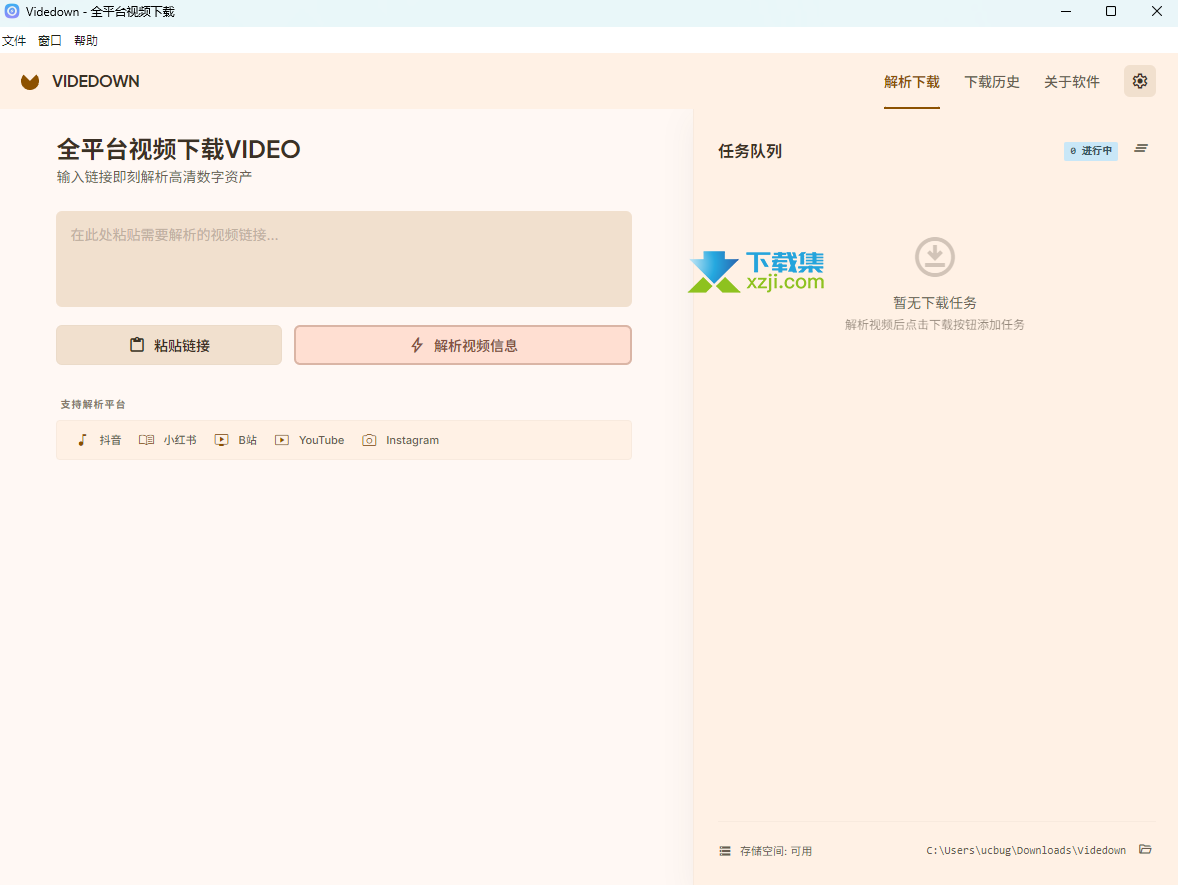The width and height of the screenshot is (1178, 885).
Task: Click the 全平台视频下载VIDEO heading
Action: coord(179,149)
